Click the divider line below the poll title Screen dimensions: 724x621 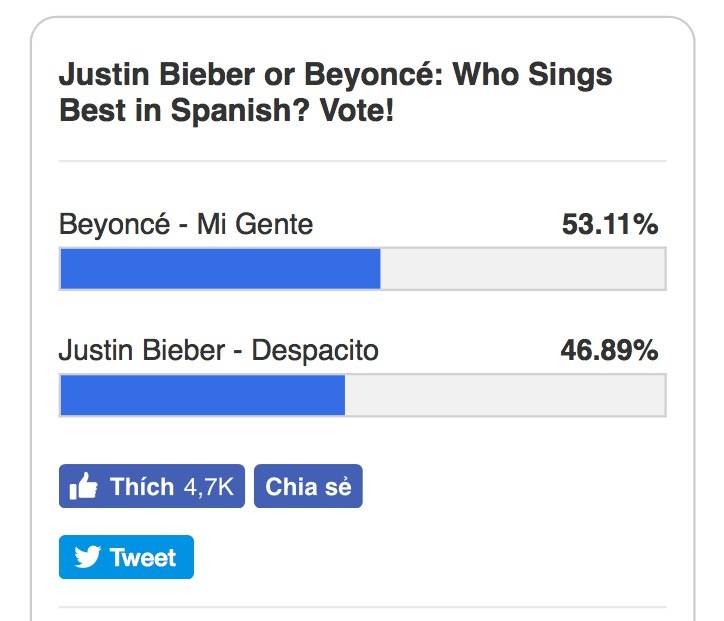(x=362, y=161)
